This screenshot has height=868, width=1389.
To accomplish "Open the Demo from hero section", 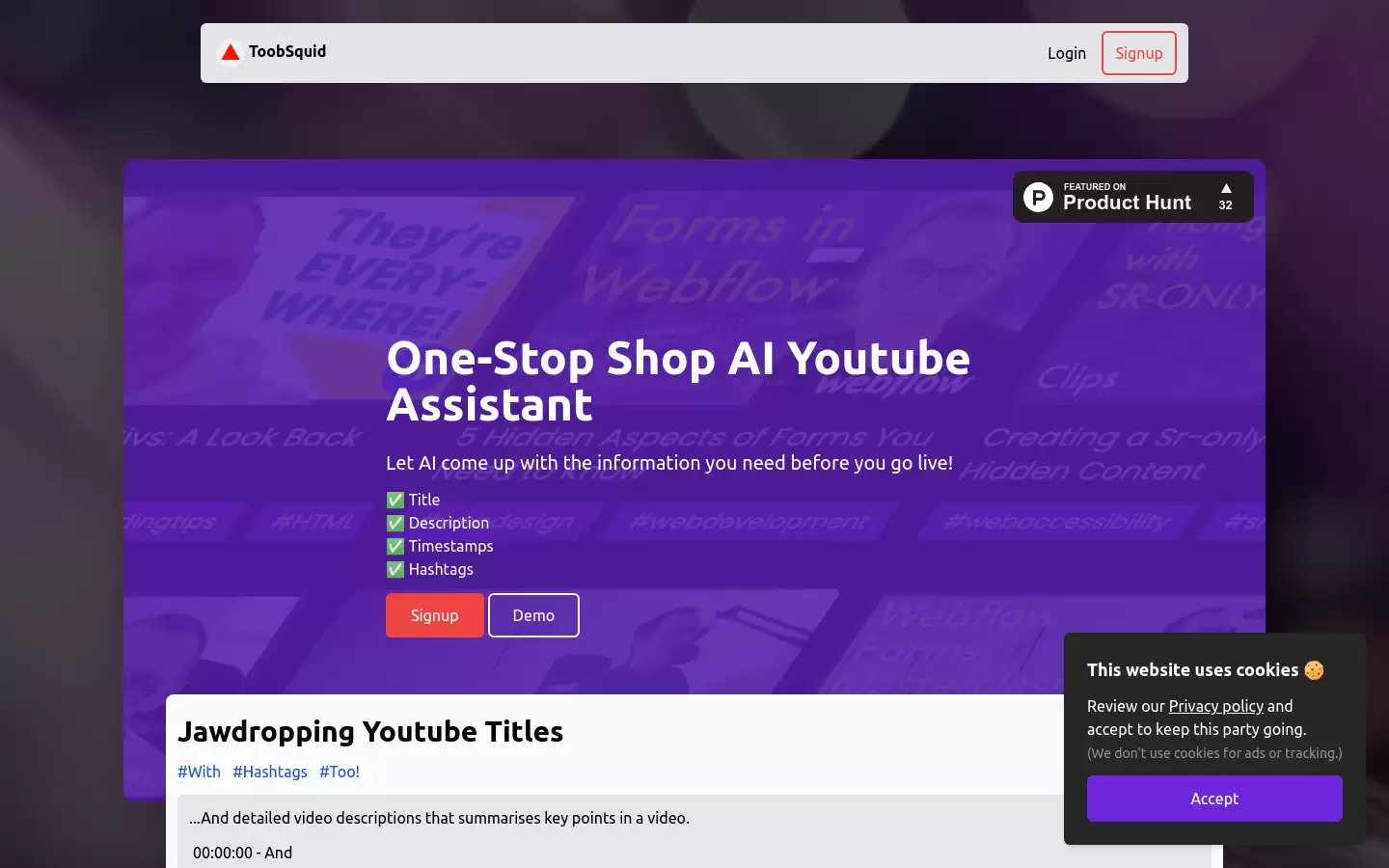I will click(533, 615).
